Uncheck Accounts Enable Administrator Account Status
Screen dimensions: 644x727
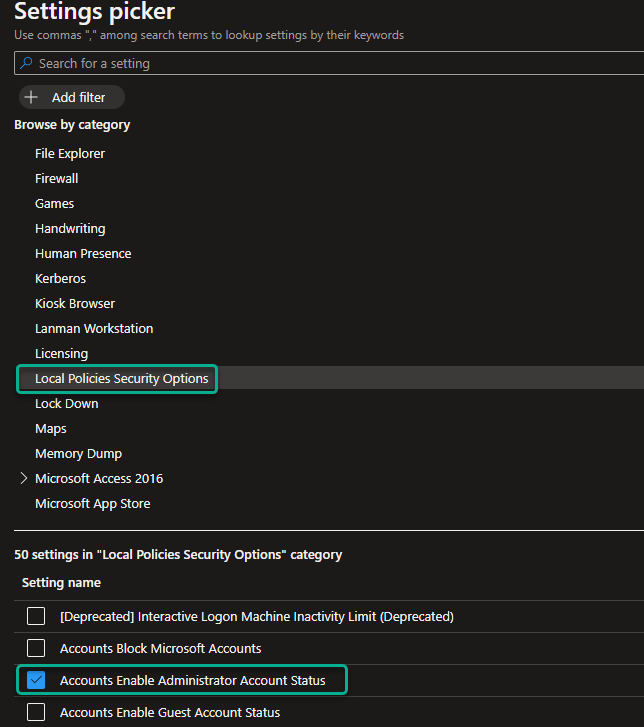[36, 680]
